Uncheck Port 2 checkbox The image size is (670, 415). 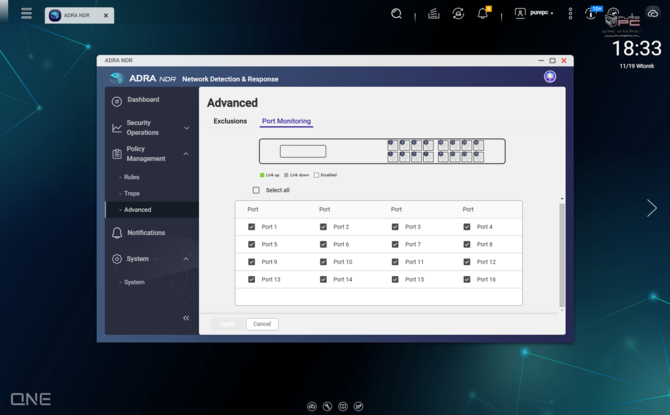[x=323, y=227]
